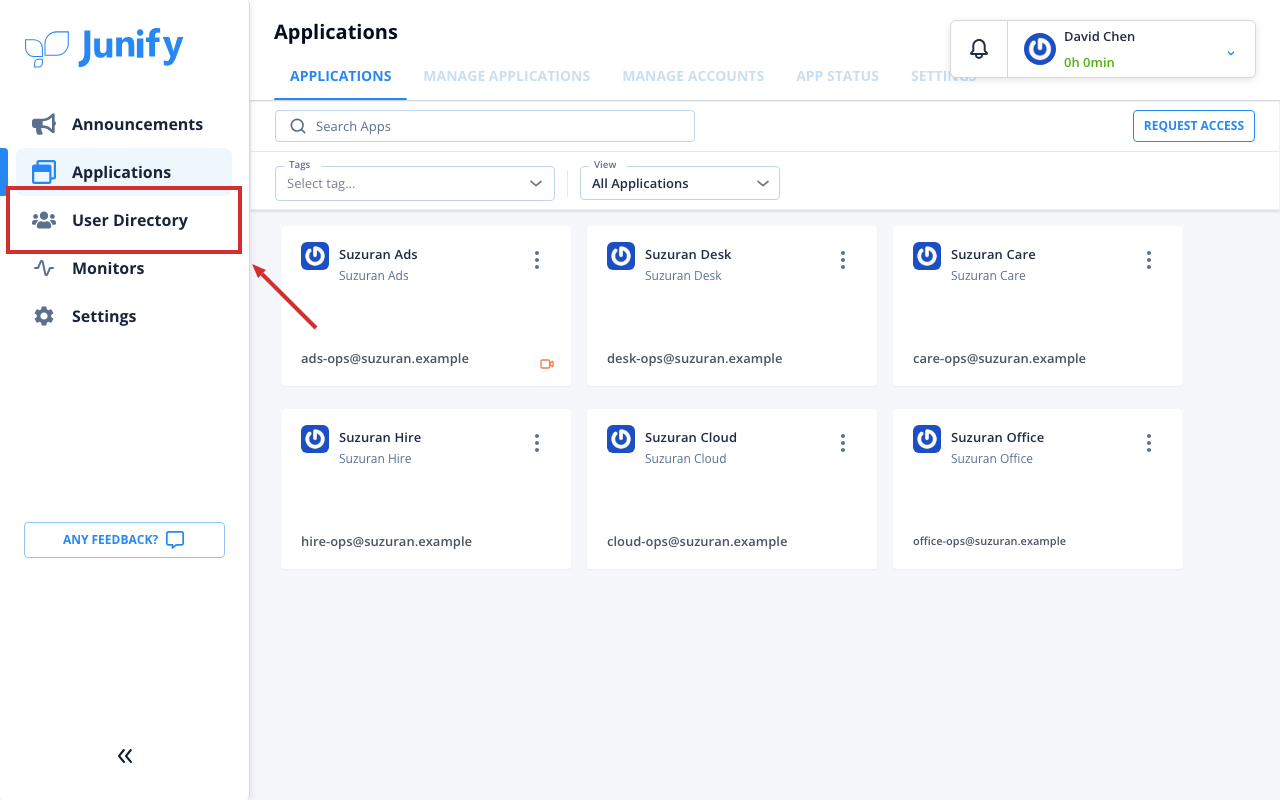This screenshot has width=1280, height=800.
Task: Click hire-ops@suzuran.example email
Action: 386,541
